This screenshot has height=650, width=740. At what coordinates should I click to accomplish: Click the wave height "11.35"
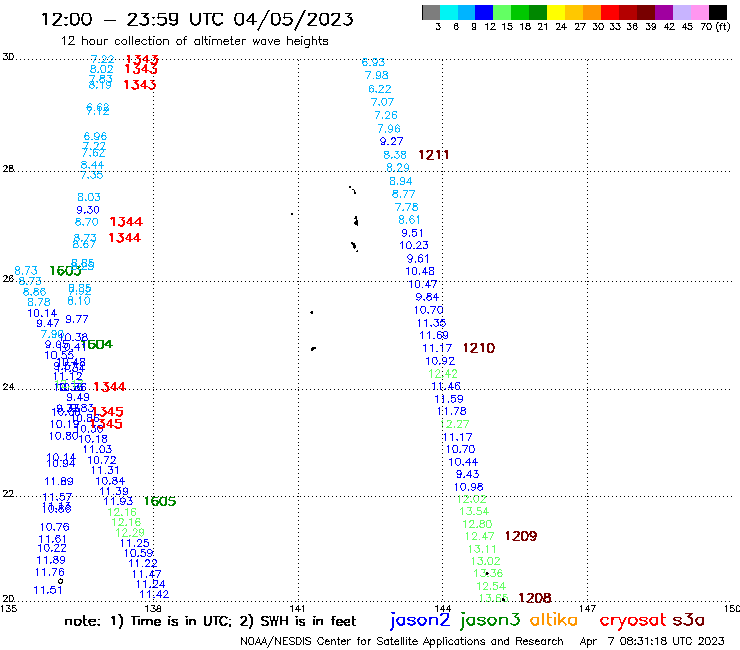tap(431, 323)
